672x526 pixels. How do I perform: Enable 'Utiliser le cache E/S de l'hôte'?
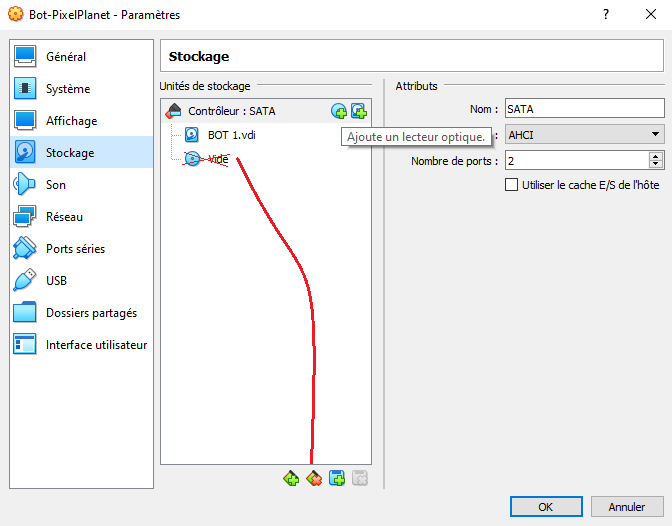coord(512,185)
